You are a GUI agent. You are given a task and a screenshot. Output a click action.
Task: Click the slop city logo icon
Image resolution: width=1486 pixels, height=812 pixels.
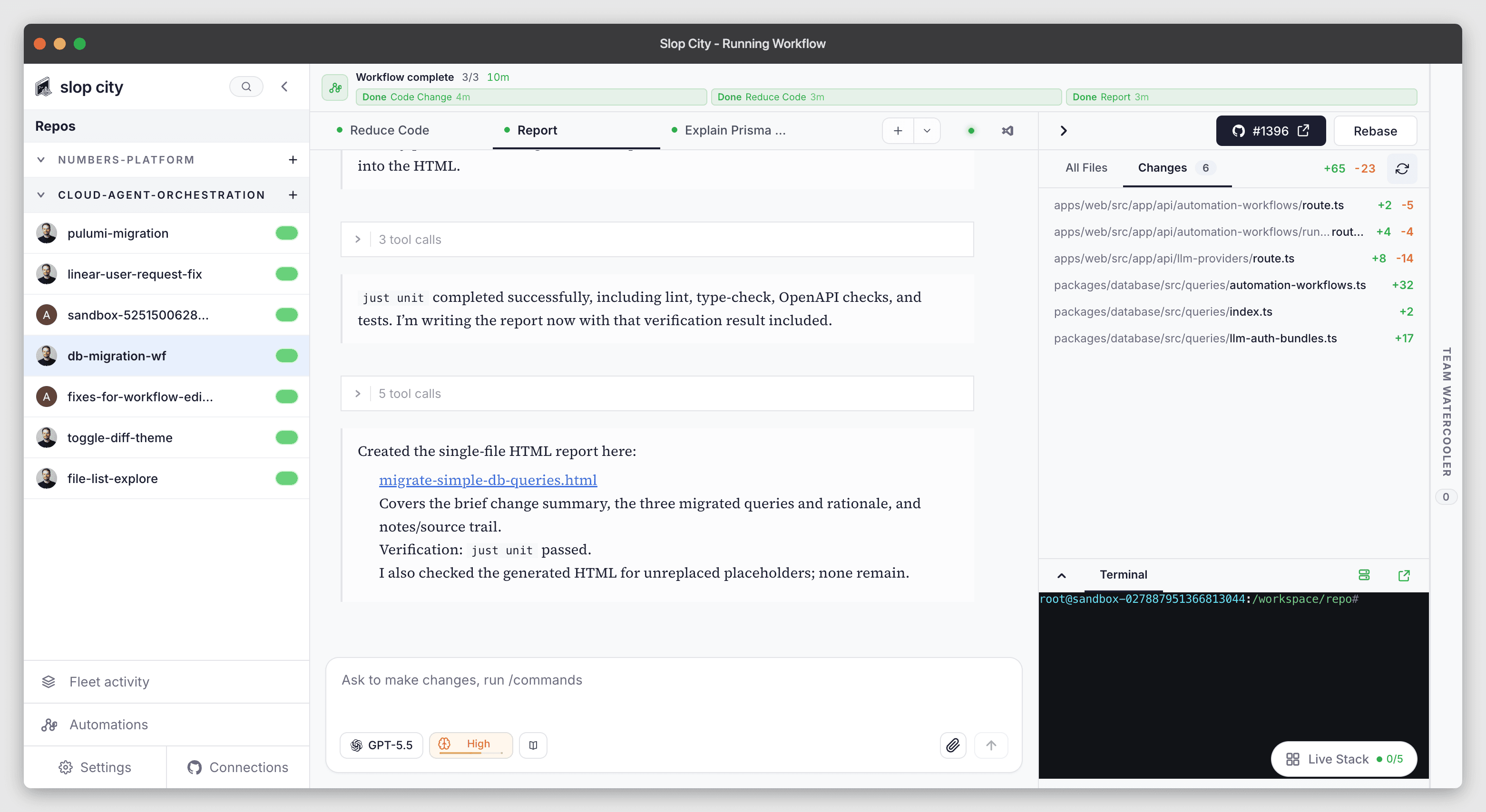43,87
